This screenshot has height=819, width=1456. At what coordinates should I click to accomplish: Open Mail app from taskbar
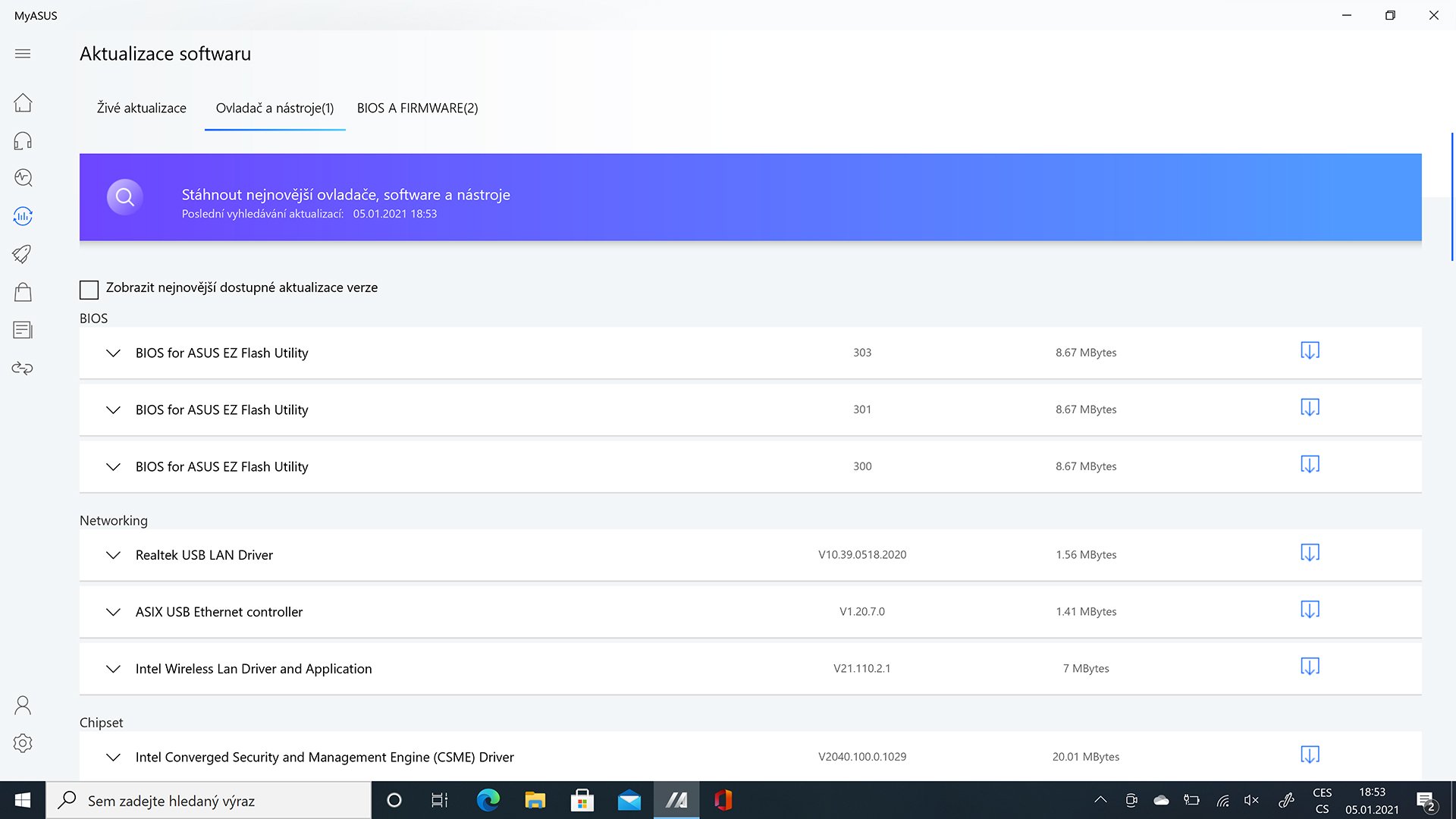629,800
